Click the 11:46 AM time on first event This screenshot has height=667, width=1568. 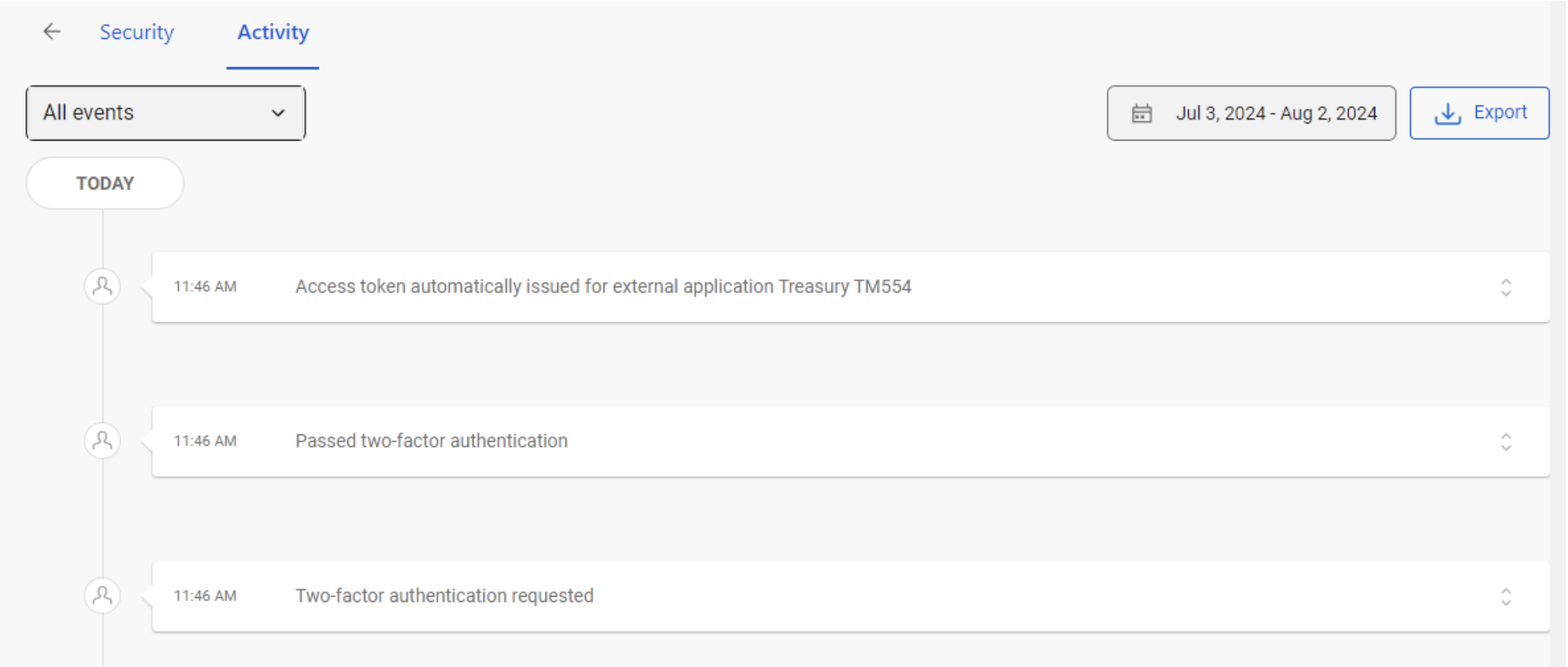point(205,286)
